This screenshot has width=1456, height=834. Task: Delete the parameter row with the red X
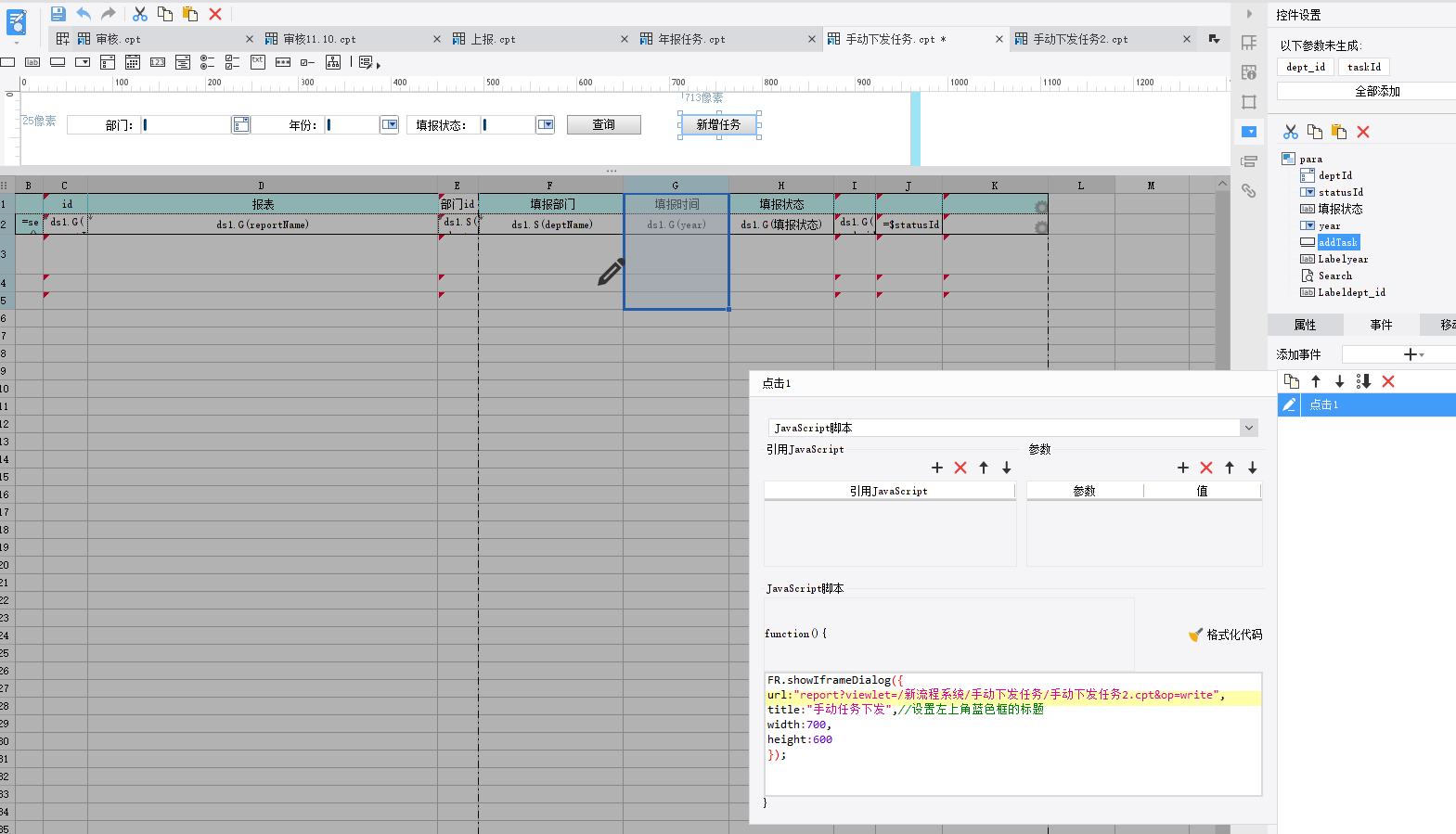(x=1206, y=468)
